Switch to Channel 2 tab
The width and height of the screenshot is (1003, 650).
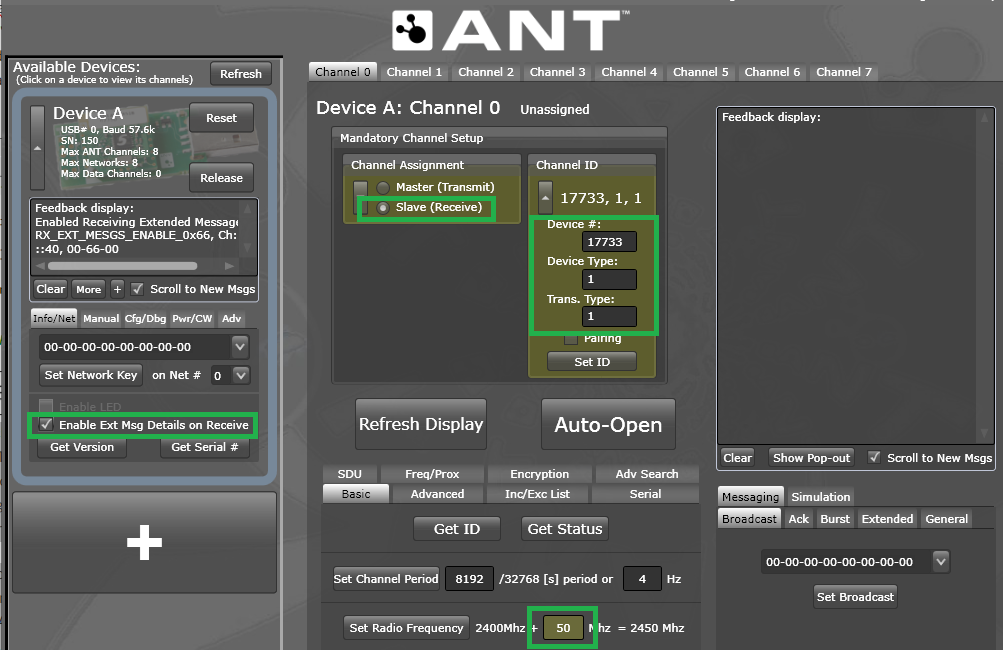[486, 72]
